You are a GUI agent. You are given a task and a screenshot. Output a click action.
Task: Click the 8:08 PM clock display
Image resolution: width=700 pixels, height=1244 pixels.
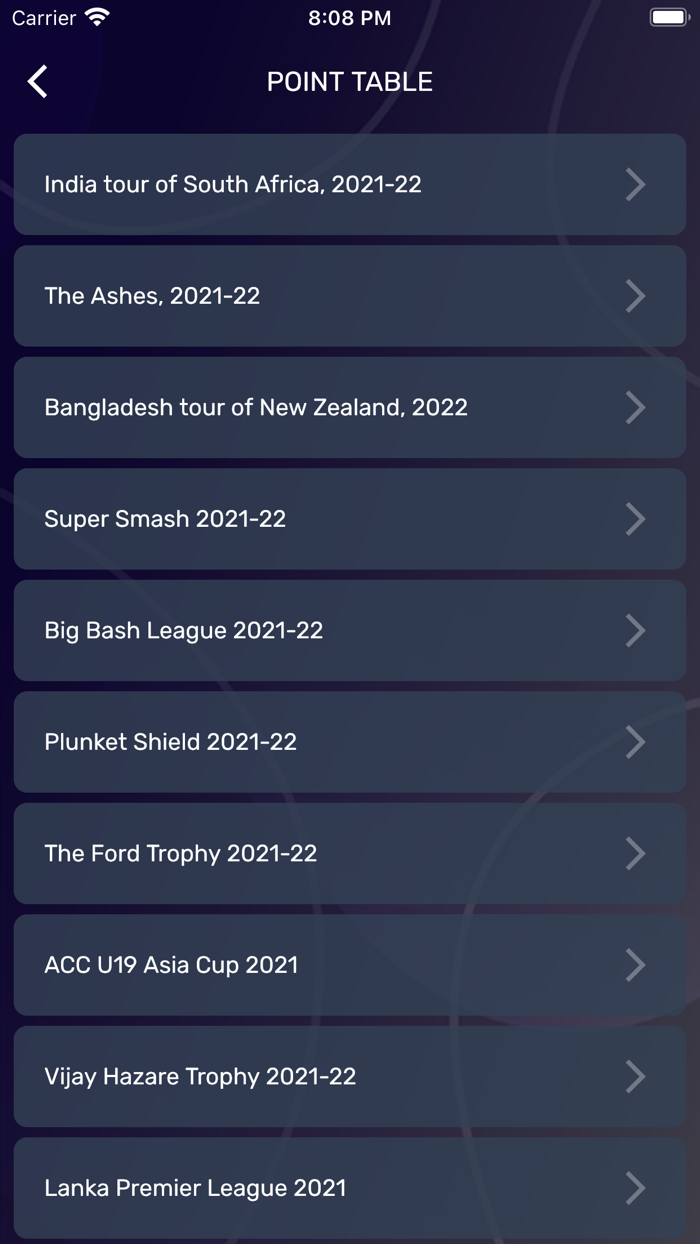coord(349,16)
